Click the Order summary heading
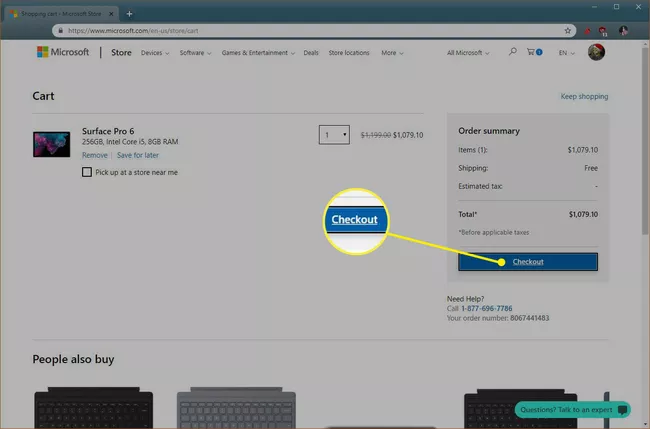This screenshot has height=429, width=650. click(x=489, y=131)
